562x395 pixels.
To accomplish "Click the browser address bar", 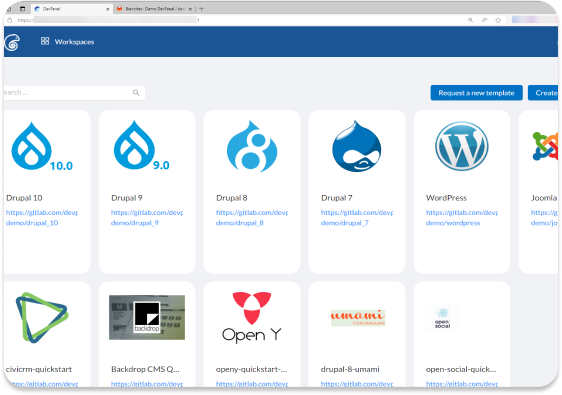I will point(237,20).
